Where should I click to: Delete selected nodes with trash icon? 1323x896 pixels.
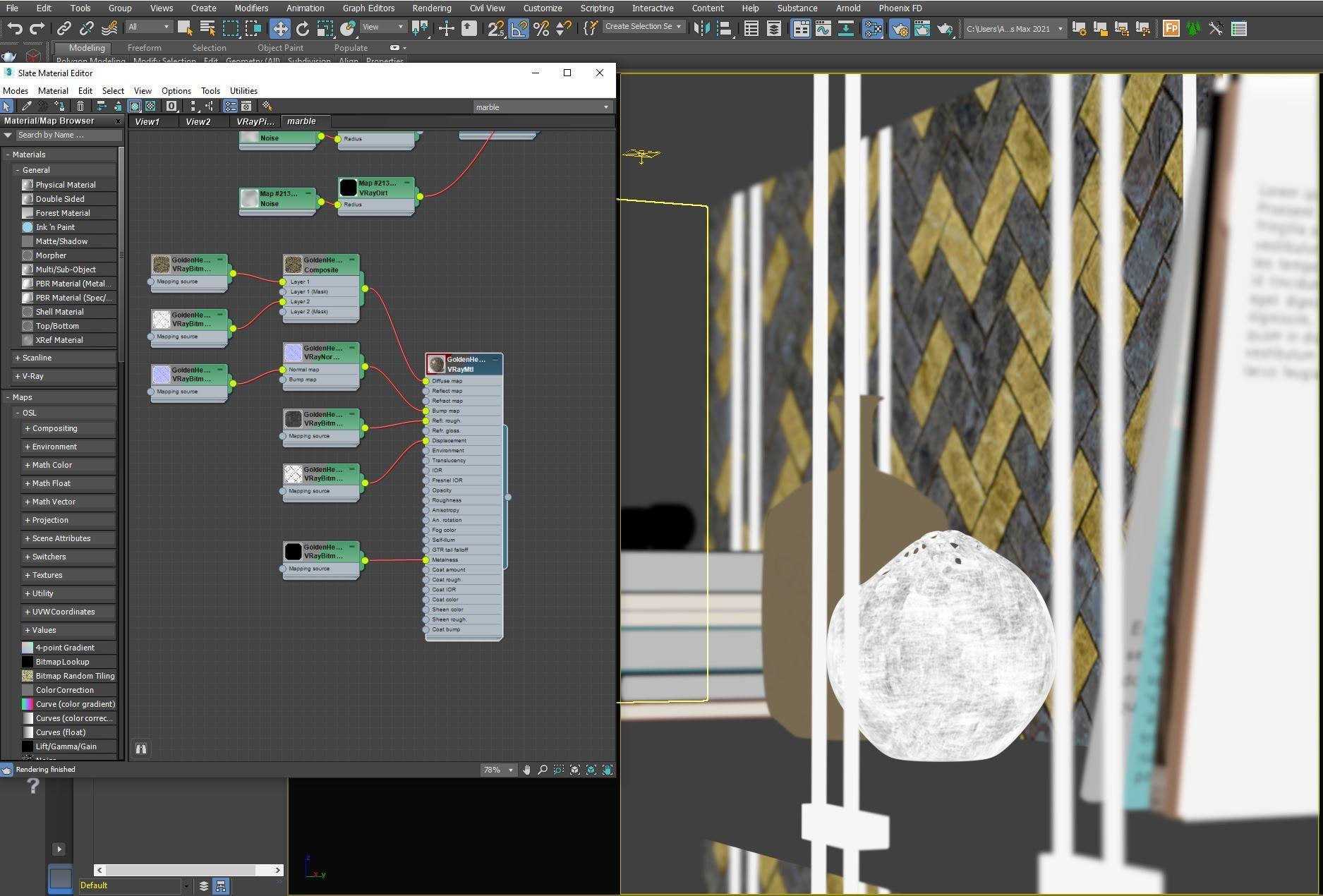(80, 106)
